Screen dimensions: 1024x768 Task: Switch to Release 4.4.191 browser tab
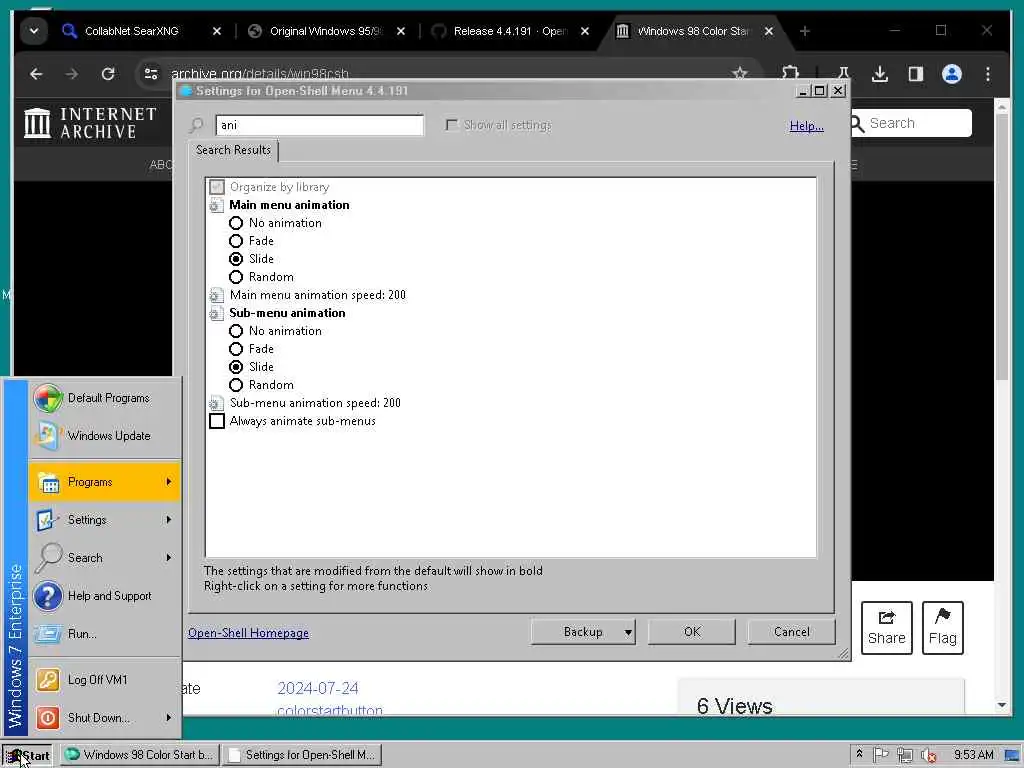510,31
